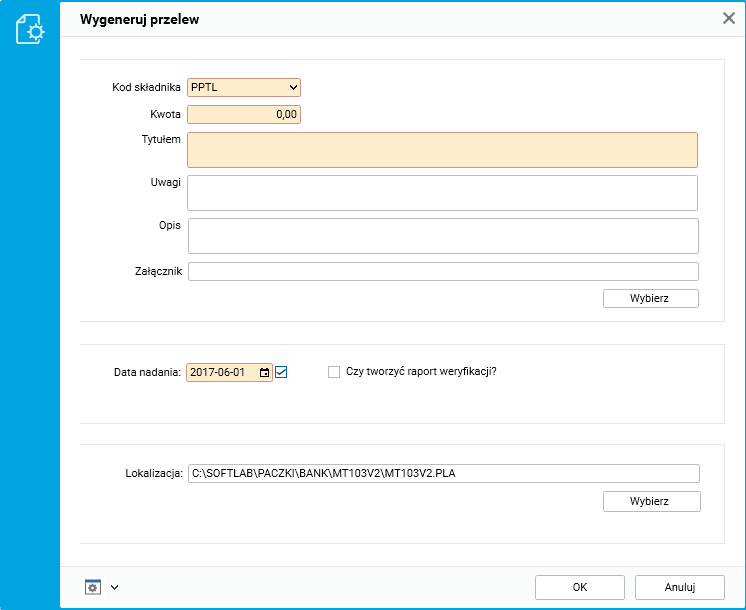
Task: Confirm with the OK button
Action: click(x=580, y=587)
